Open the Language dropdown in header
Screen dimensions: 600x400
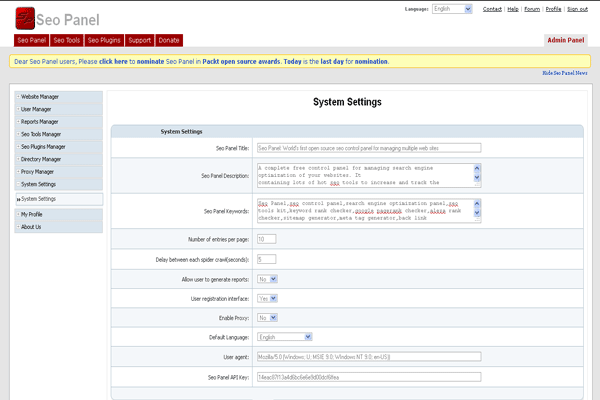(453, 9)
